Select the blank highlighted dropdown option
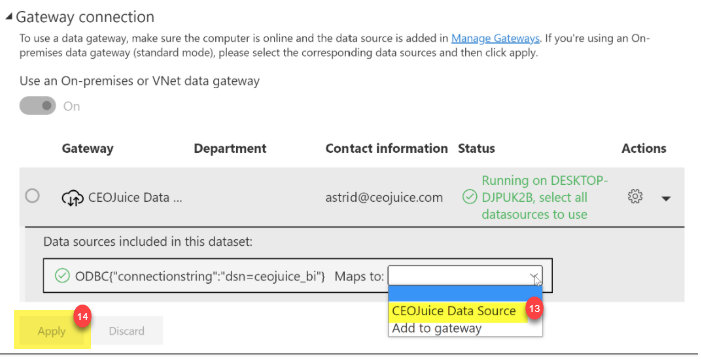The image size is (701, 363). point(465,294)
